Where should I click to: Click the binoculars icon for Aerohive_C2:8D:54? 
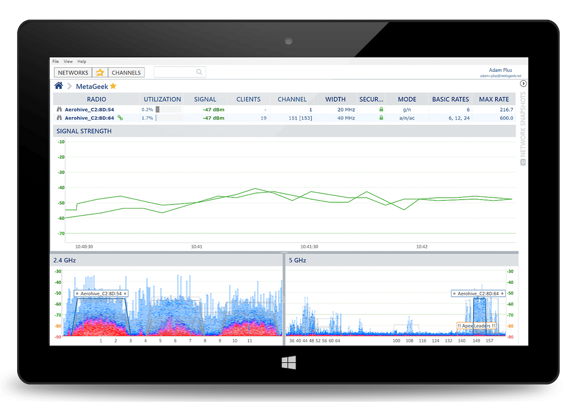pyautogui.click(x=59, y=109)
